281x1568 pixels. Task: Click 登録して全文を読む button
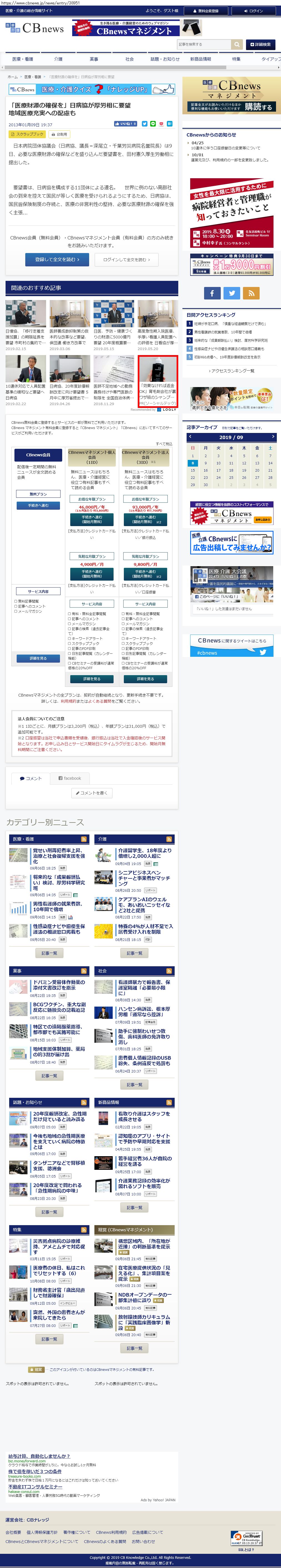pyautogui.click(x=57, y=259)
